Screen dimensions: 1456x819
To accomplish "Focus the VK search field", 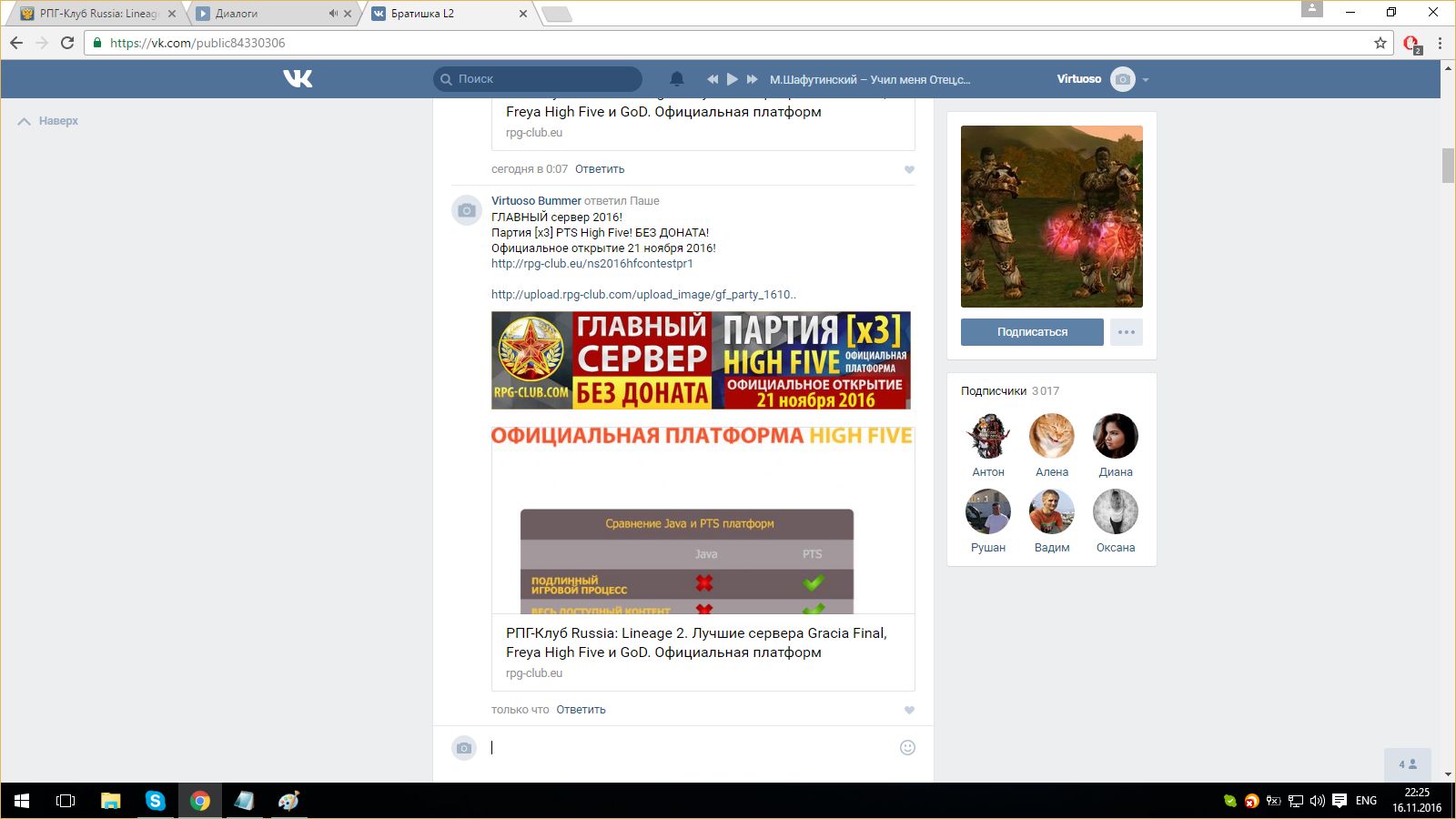I will [x=538, y=79].
